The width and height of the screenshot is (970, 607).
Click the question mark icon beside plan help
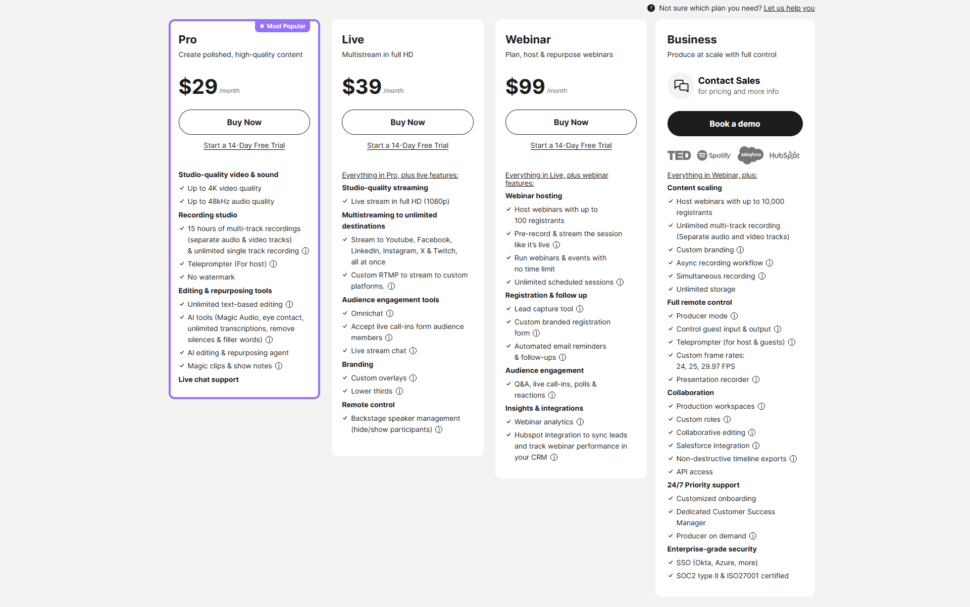click(x=651, y=8)
